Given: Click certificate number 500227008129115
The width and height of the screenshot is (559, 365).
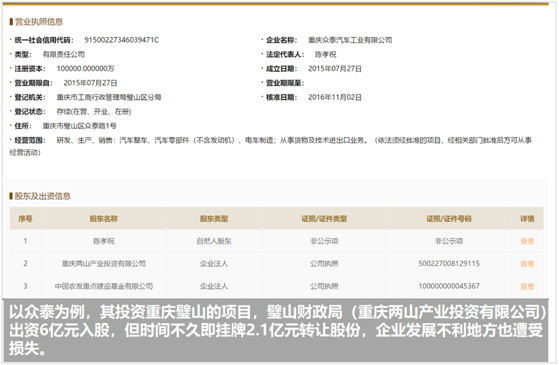Looking at the screenshot, I should coord(449,264).
